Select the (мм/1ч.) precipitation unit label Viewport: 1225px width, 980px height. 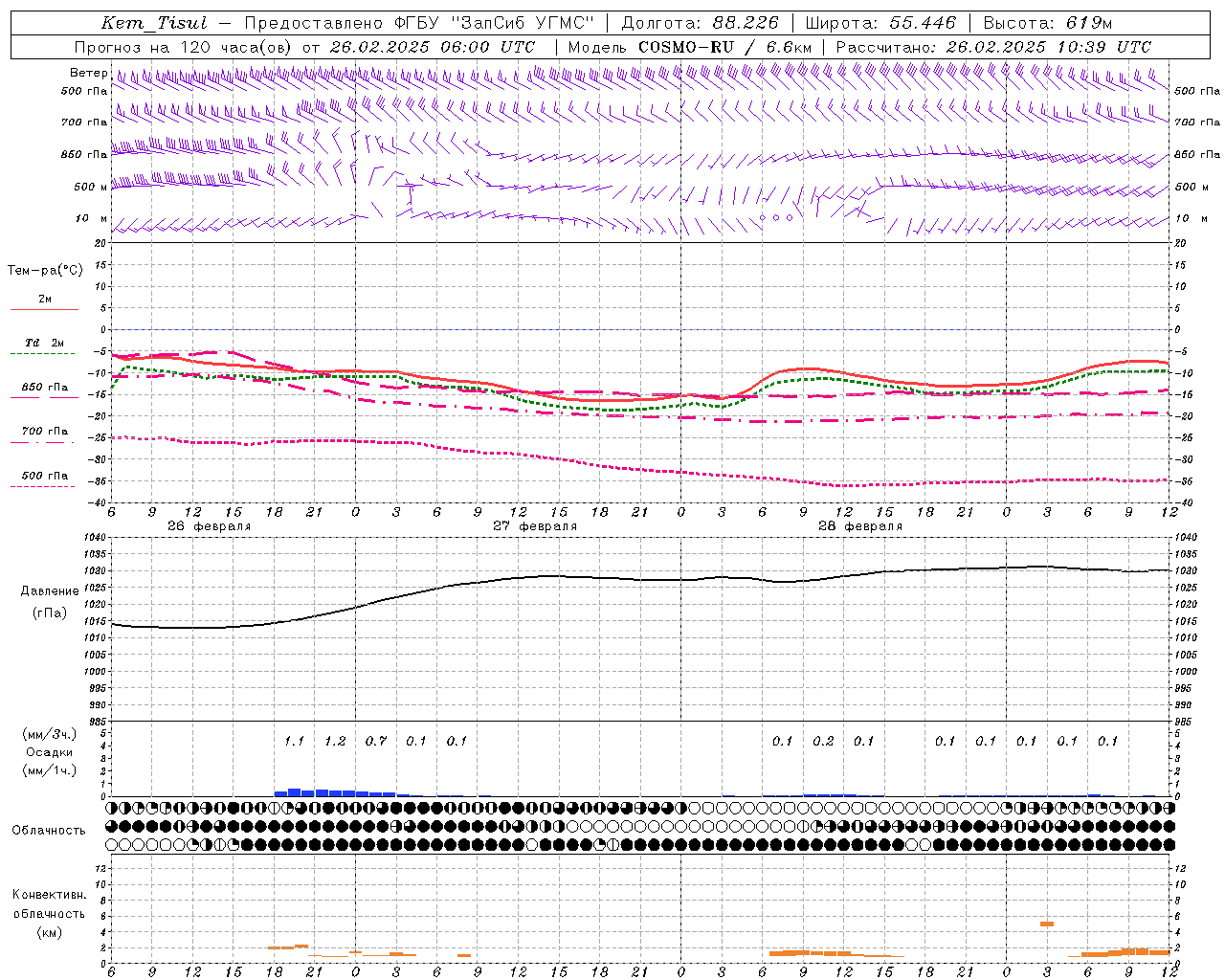click(x=49, y=770)
